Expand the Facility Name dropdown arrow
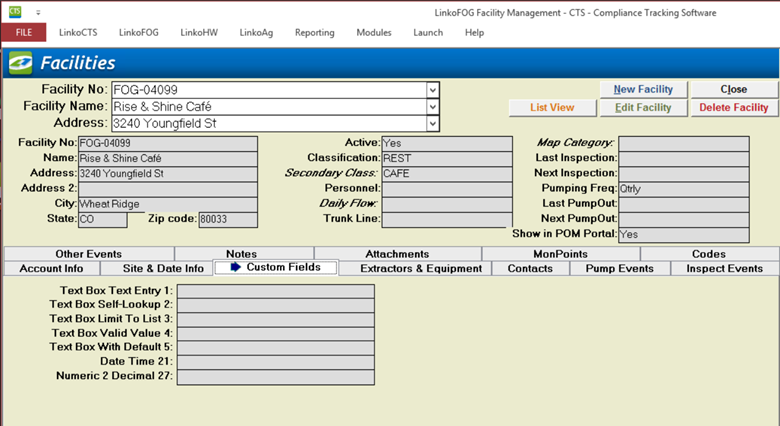Viewport: 780px width, 426px height. pos(432,107)
